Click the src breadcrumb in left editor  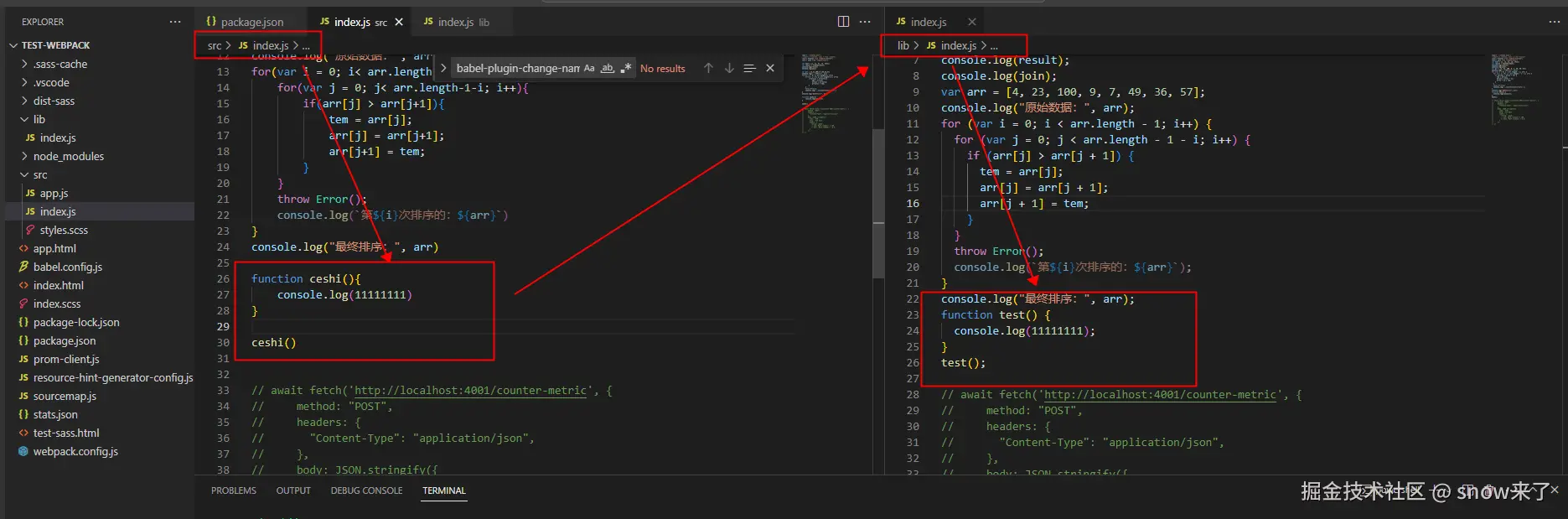click(215, 45)
